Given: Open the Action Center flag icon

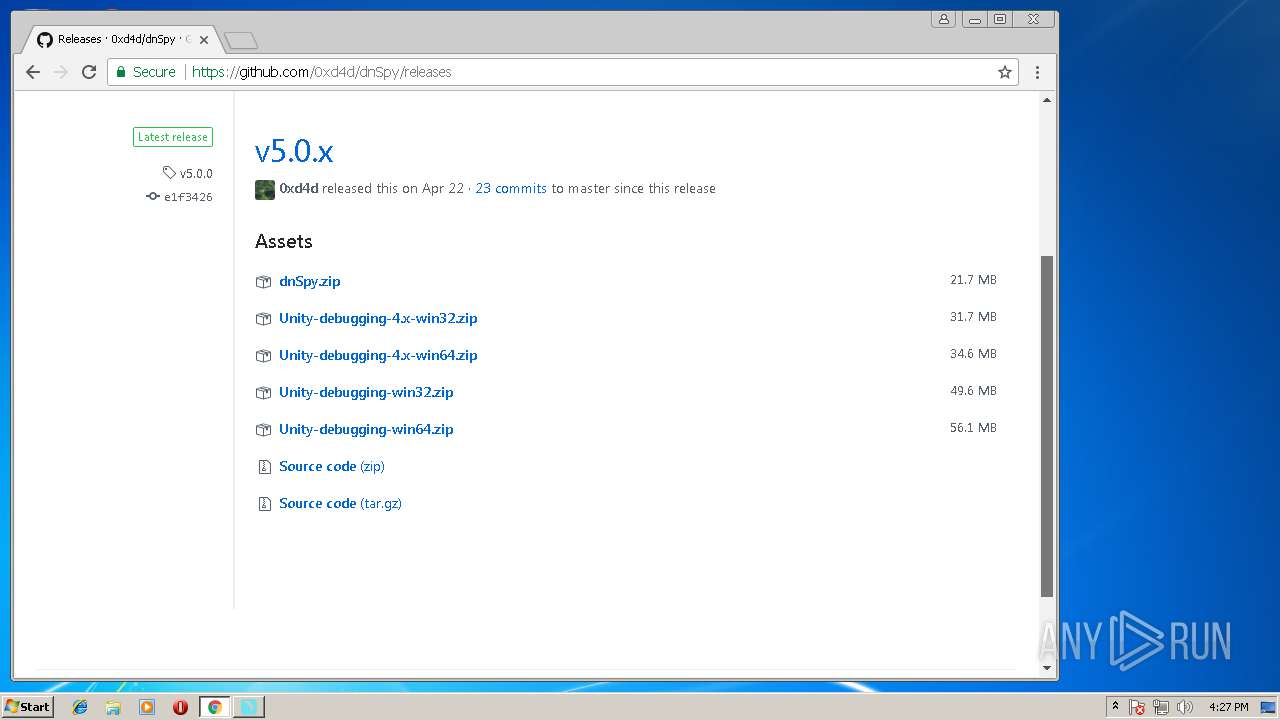Looking at the screenshot, I should click(1137, 707).
